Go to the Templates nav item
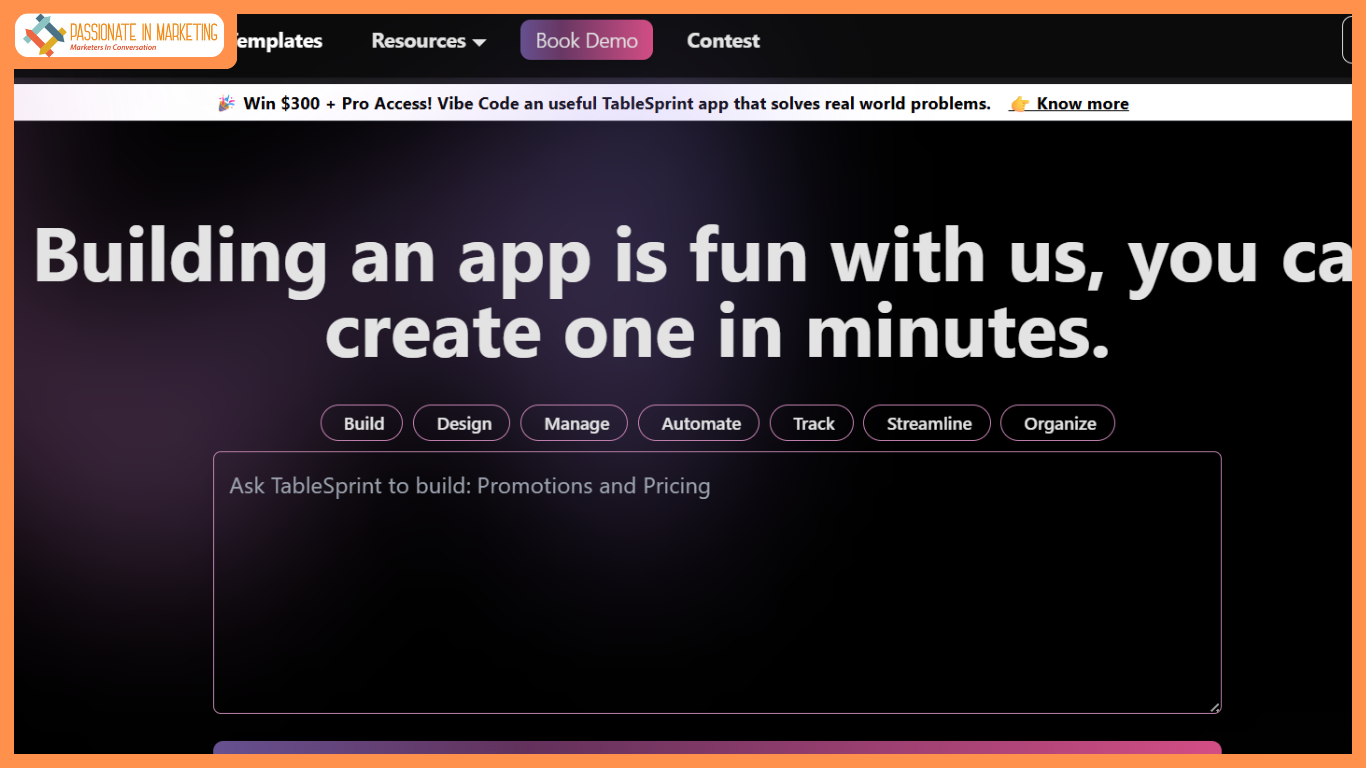This screenshot has height=768, width=1366. click(x=278, y=41)
